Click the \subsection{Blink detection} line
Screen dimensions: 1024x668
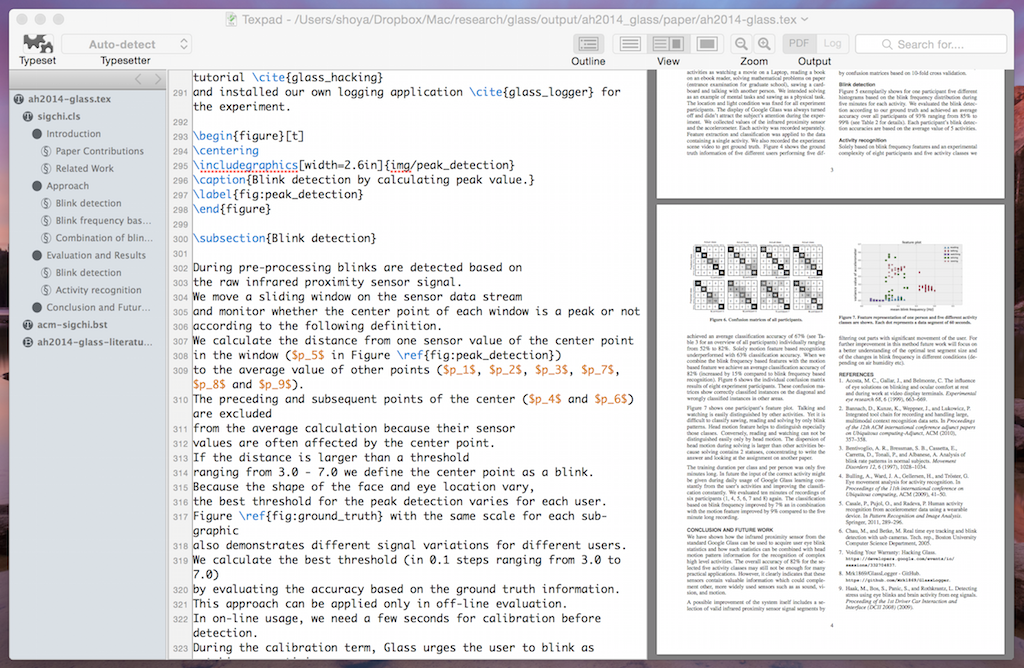pyautogui.click(x=285, y=238)
